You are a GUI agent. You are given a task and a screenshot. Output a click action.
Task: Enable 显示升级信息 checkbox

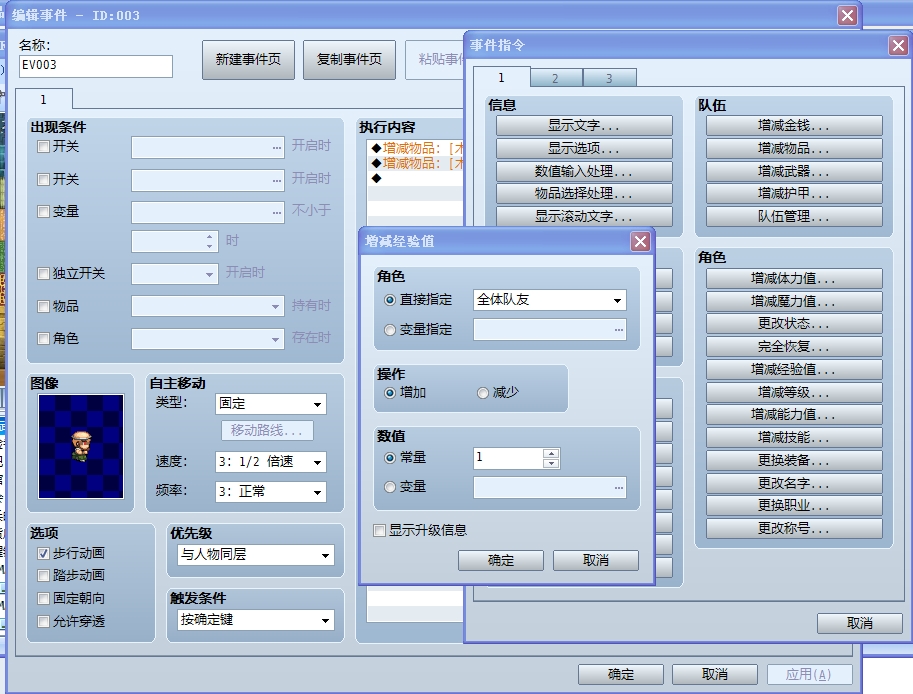tap(380, 530)
